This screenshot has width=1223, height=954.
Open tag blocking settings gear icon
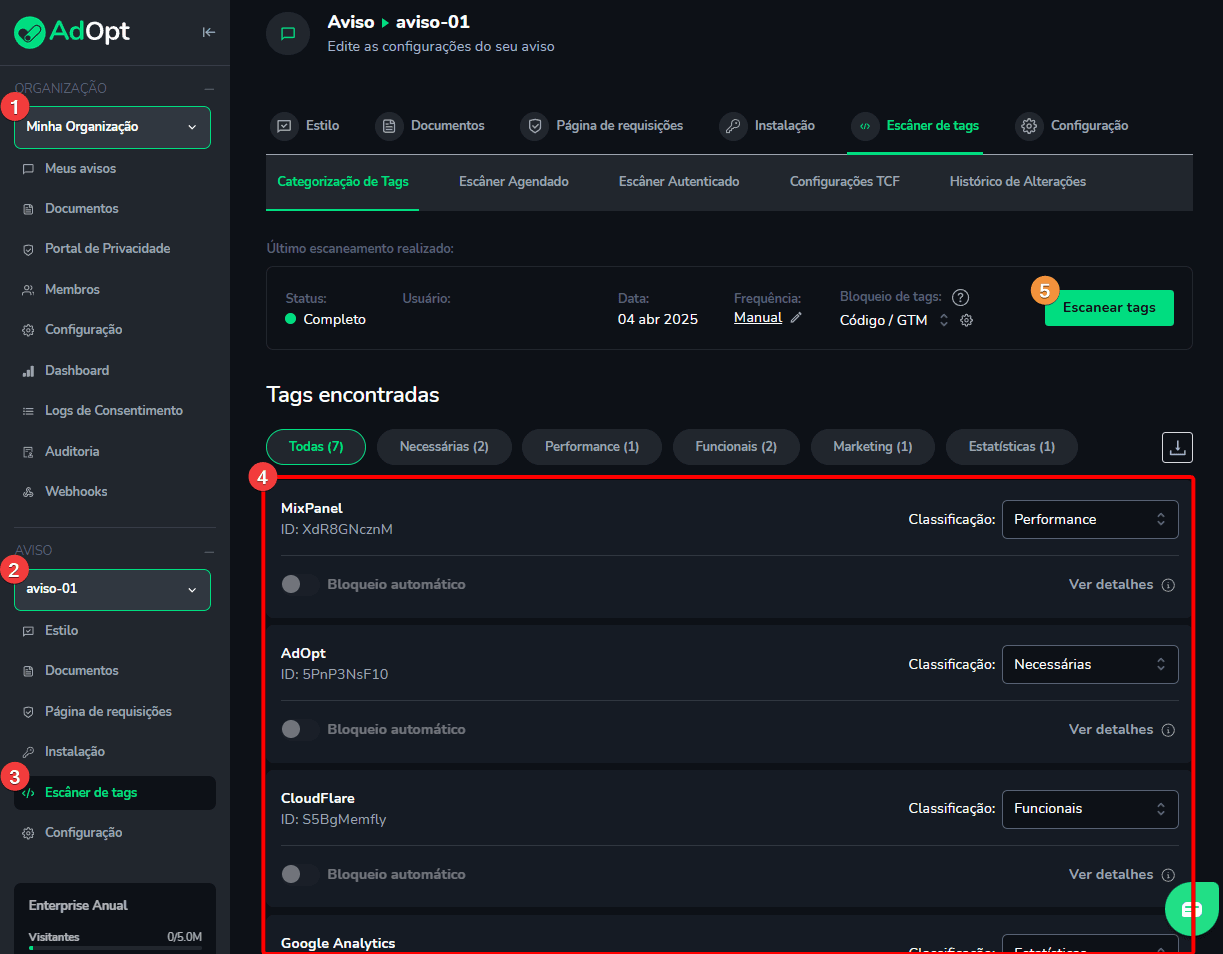(967, 320)
